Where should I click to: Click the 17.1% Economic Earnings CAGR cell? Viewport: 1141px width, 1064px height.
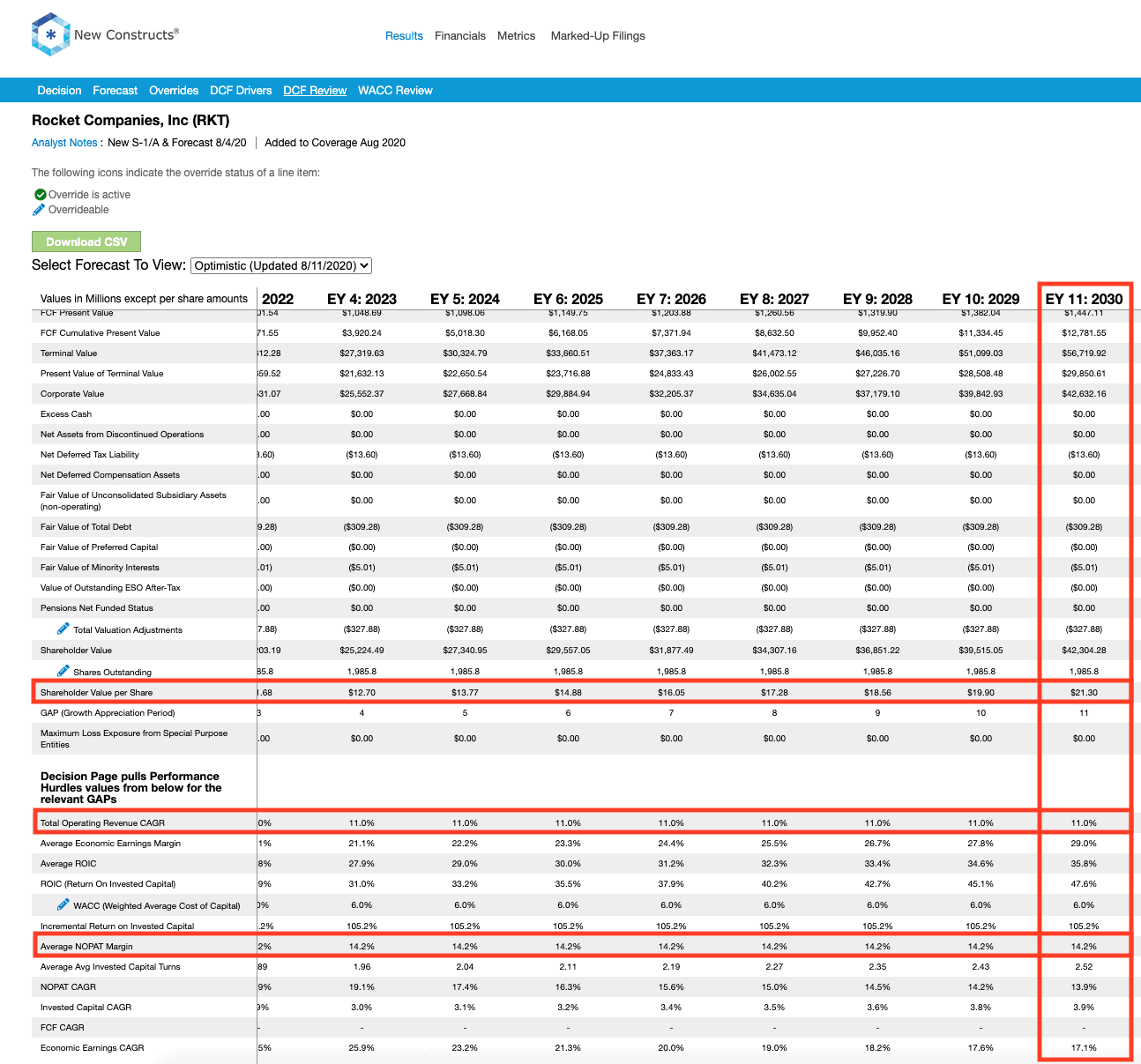click(x=1084, y=1048)
